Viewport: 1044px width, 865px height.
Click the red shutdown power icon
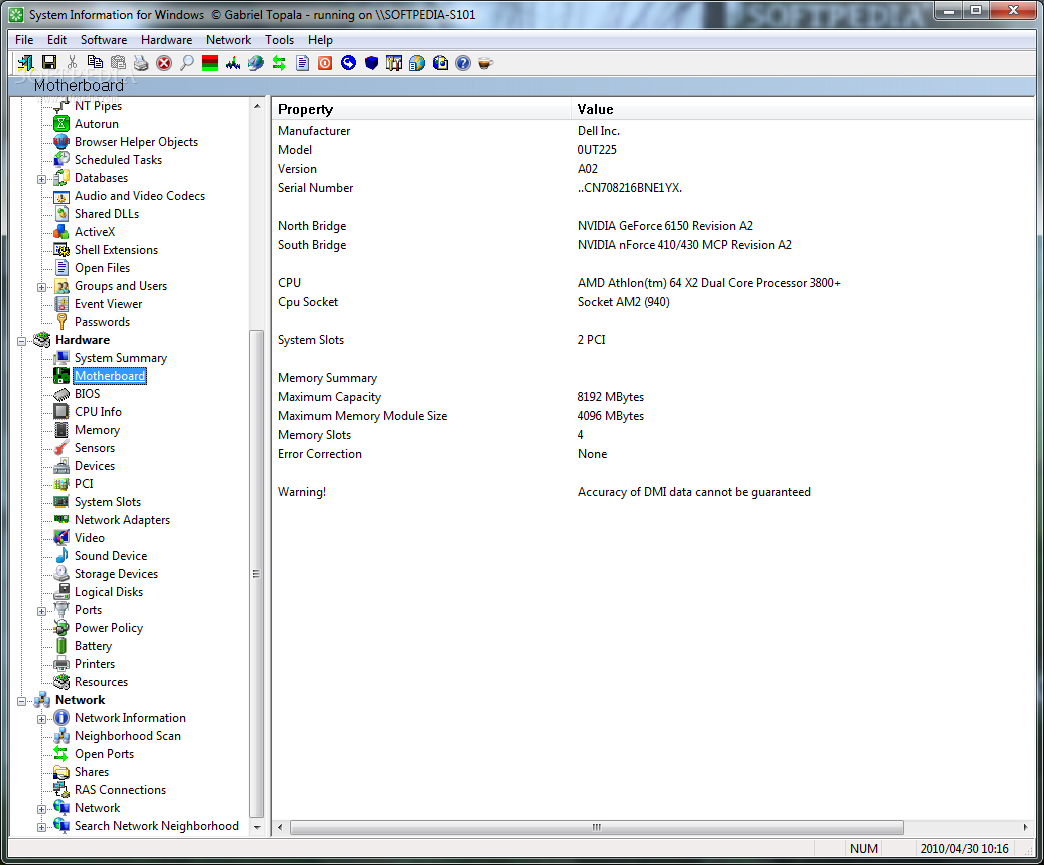point(325,63)
